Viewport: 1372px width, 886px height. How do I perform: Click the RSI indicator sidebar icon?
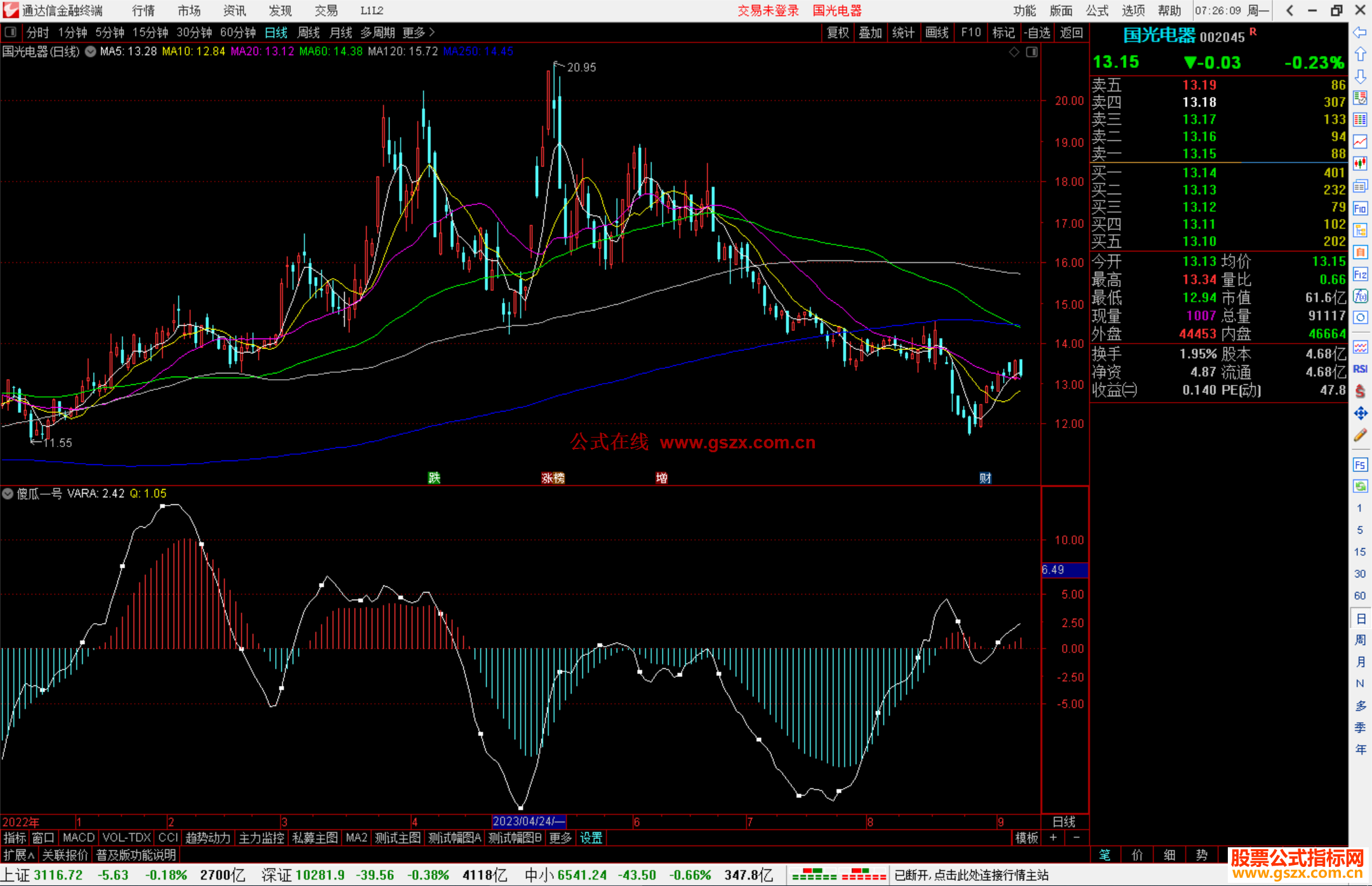[1360, 369]
